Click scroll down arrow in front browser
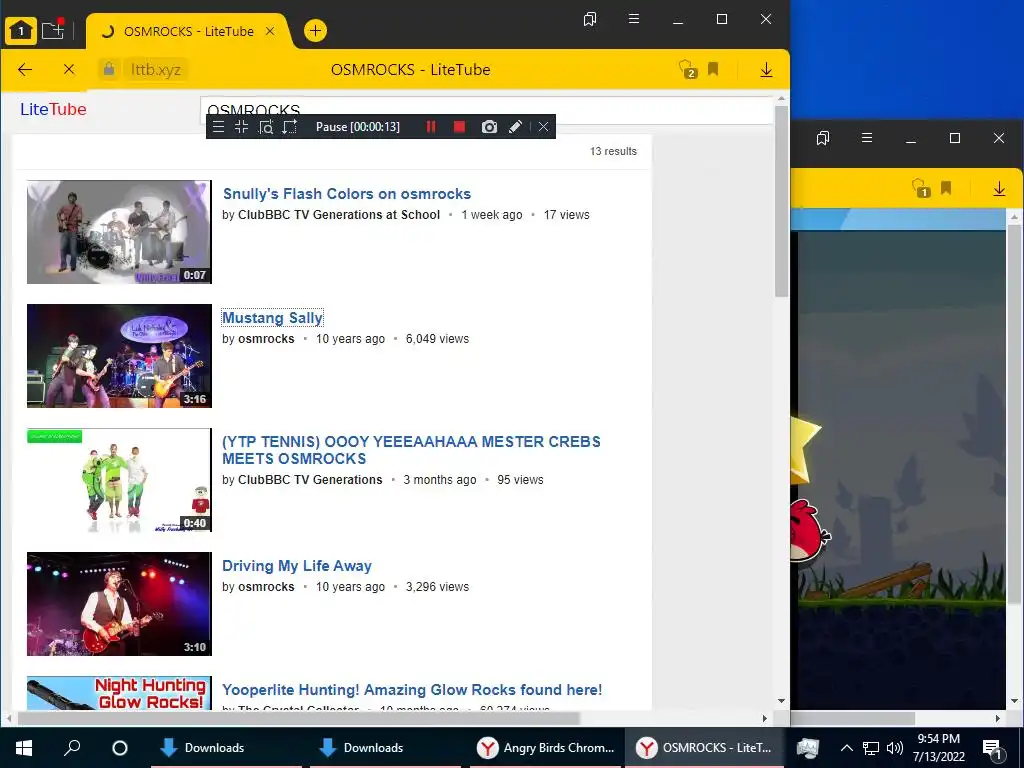This screenshot has height=768, width=1024. click(x=781, y=701)
